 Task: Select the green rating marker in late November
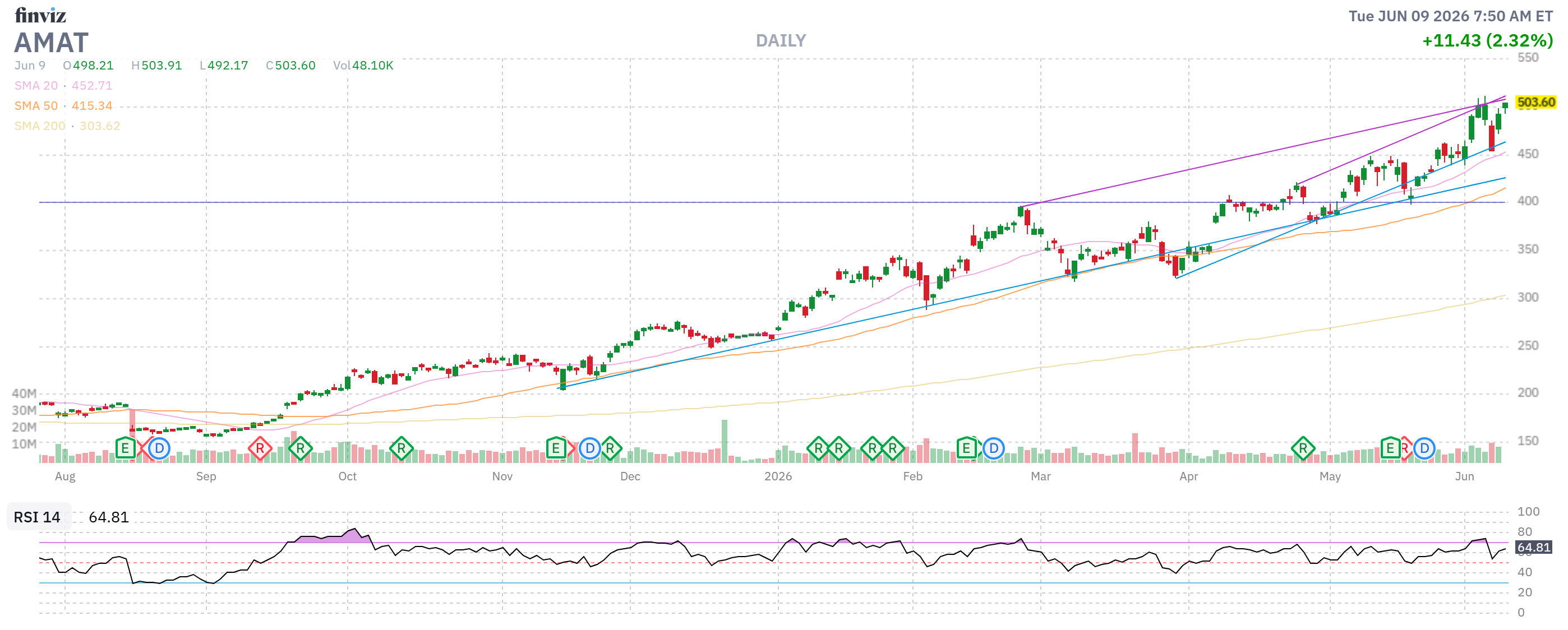tap(610, 449)
